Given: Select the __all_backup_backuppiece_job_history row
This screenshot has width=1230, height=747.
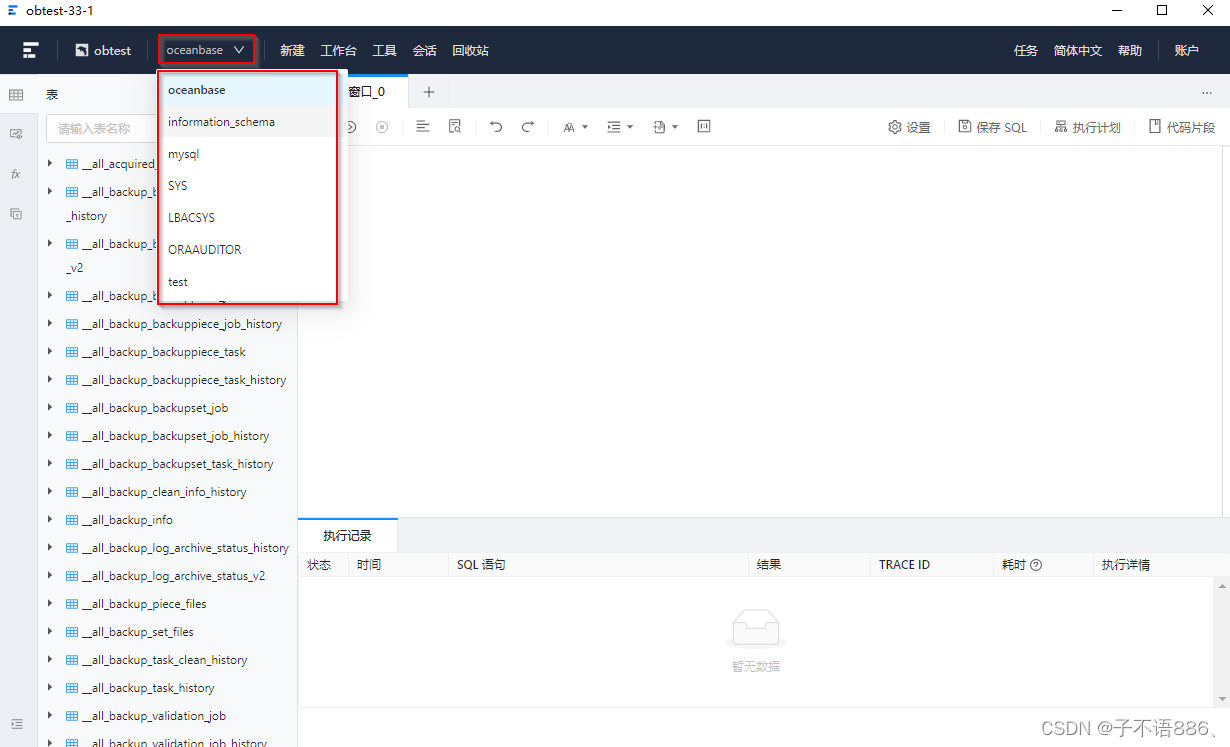Looking at the screenshot, I should coord(168,324).
